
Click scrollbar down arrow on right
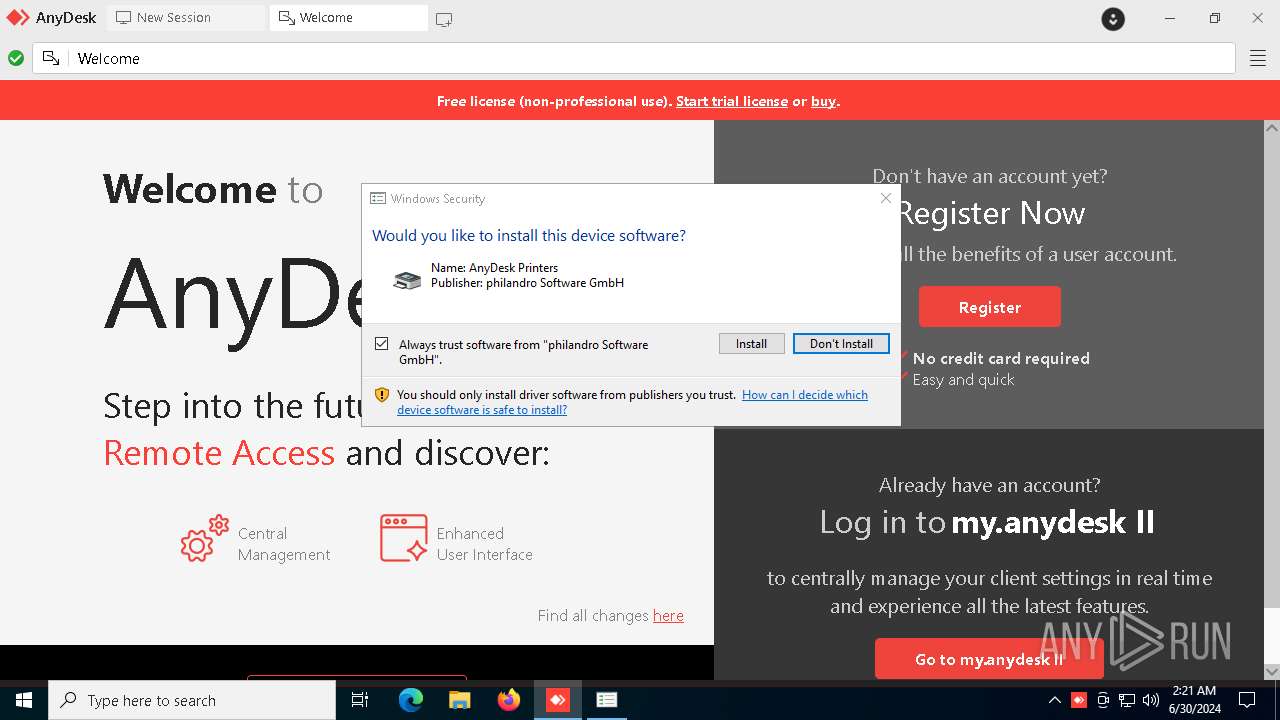1272,672
